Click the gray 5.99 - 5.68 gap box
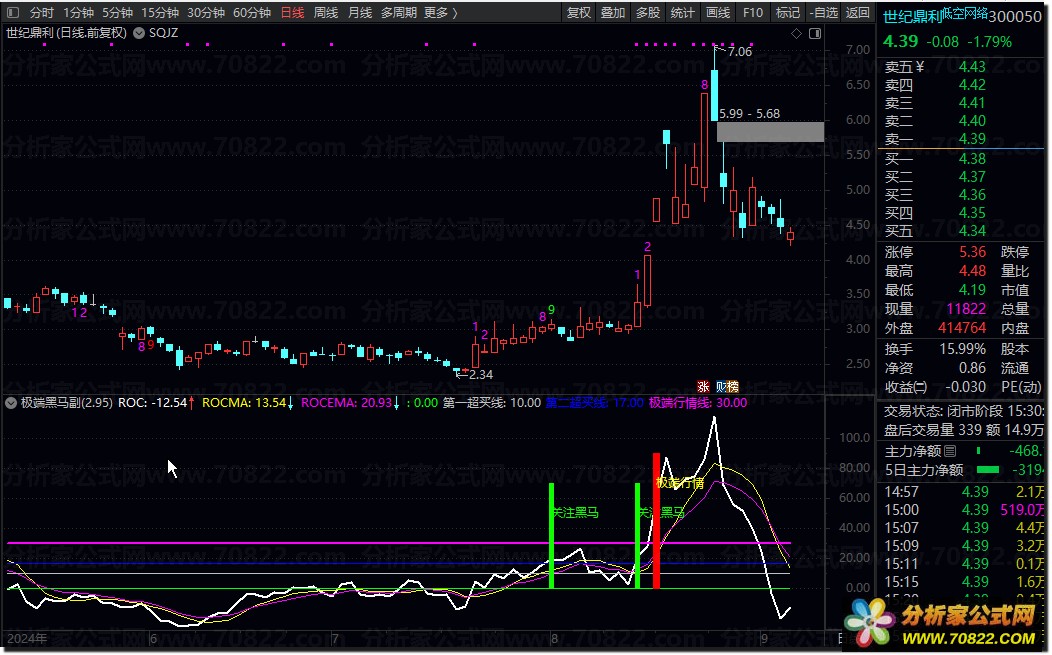This screenshot has width=1052, height=655. pos(770,132)
